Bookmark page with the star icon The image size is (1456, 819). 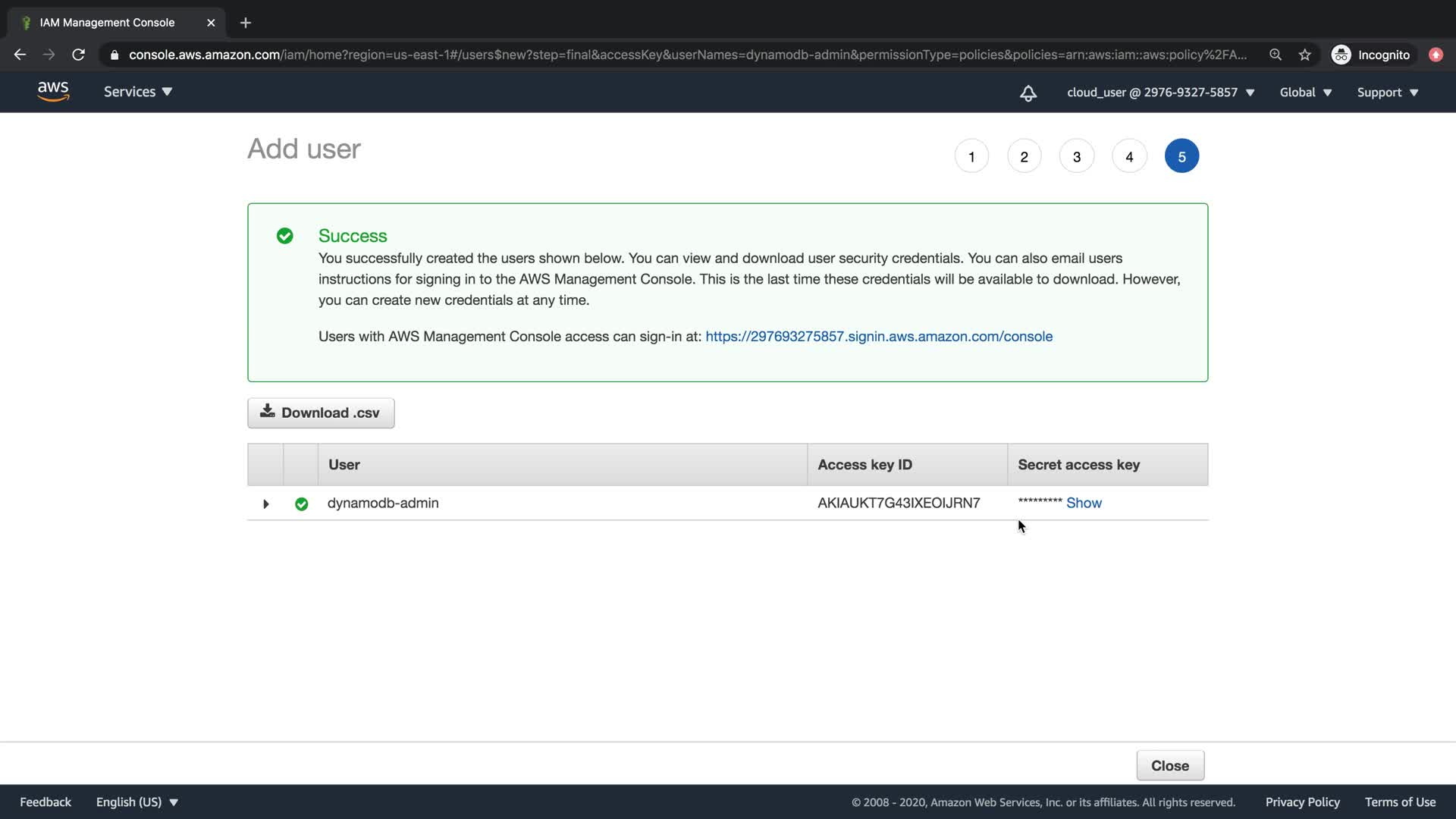[1304, 55]
